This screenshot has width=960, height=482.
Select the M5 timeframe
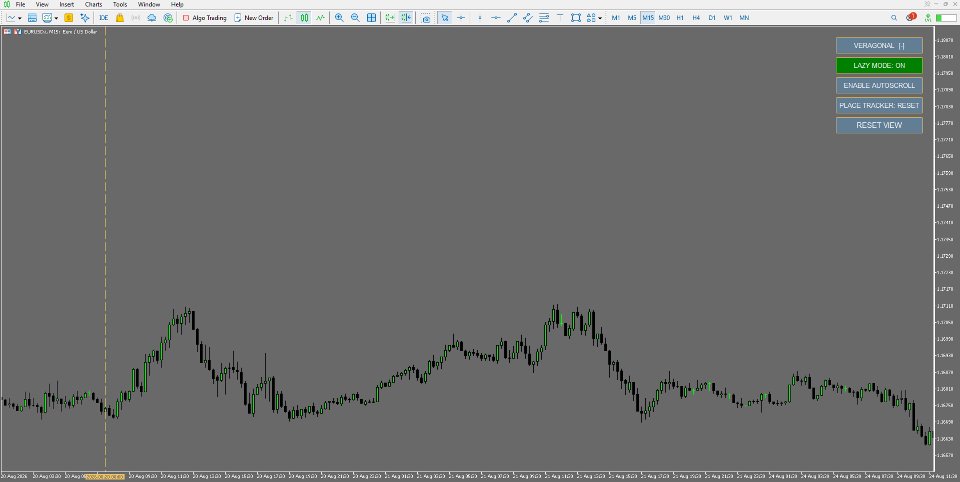click(x=632, y=18)
